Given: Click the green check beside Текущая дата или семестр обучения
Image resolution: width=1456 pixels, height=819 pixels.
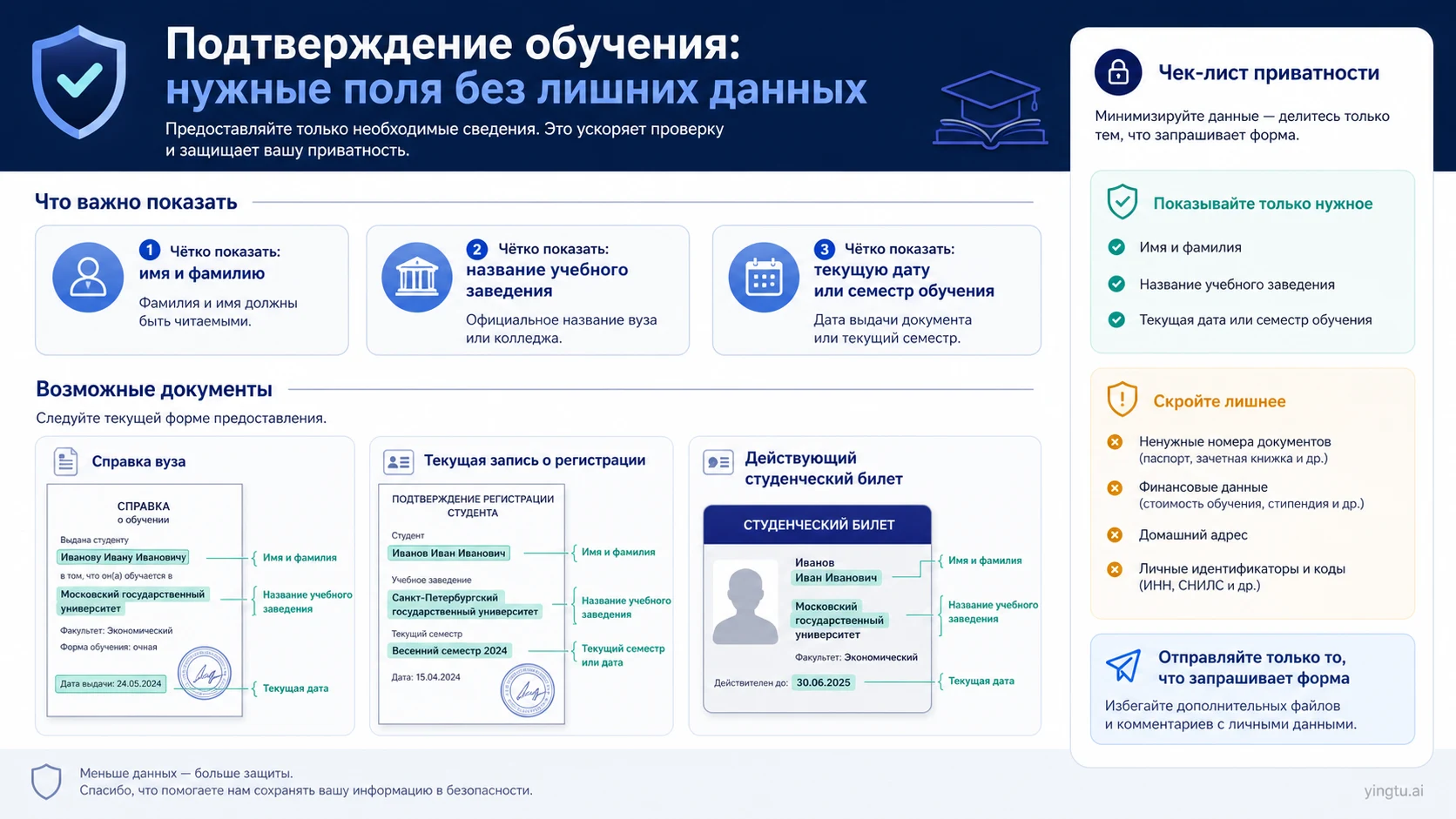Looking at the screenshot, I should (x=1116, y=319).
